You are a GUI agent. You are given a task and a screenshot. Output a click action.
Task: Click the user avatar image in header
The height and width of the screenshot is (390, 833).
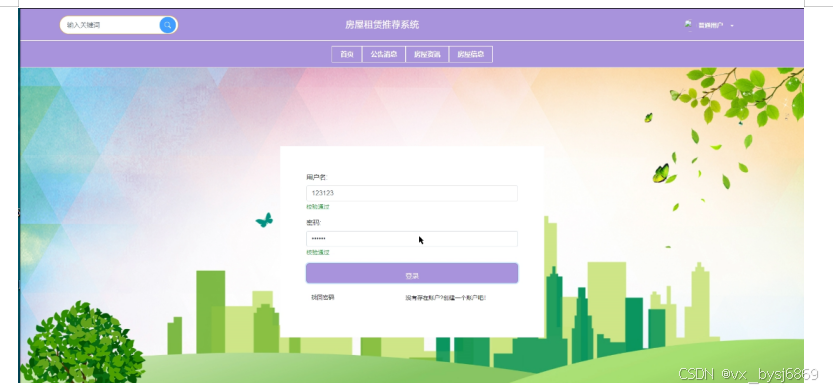(x=688, y=24)
